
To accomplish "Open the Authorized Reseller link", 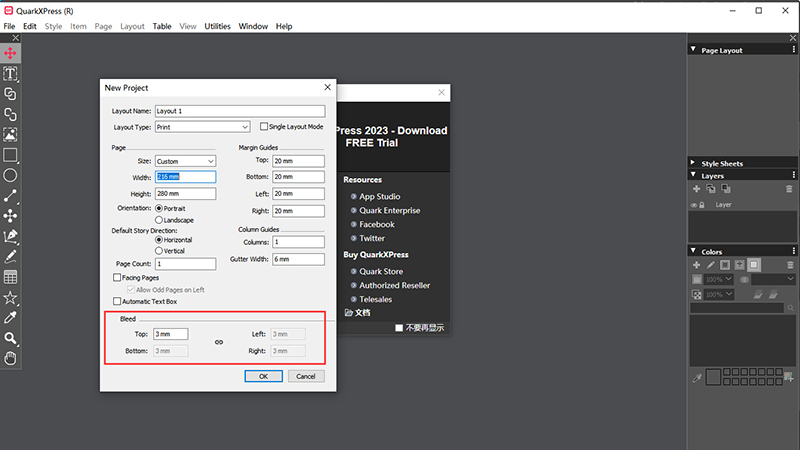I will (394, 285).
